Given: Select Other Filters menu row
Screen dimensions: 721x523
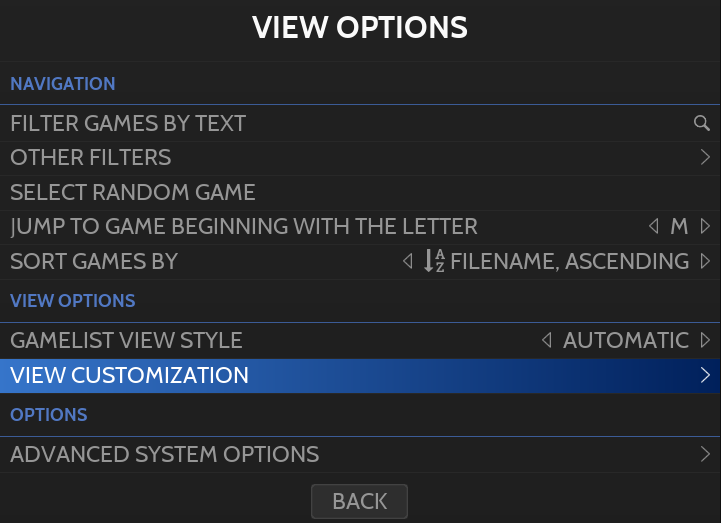Looking at the screenshot, I should click(91, 157).
